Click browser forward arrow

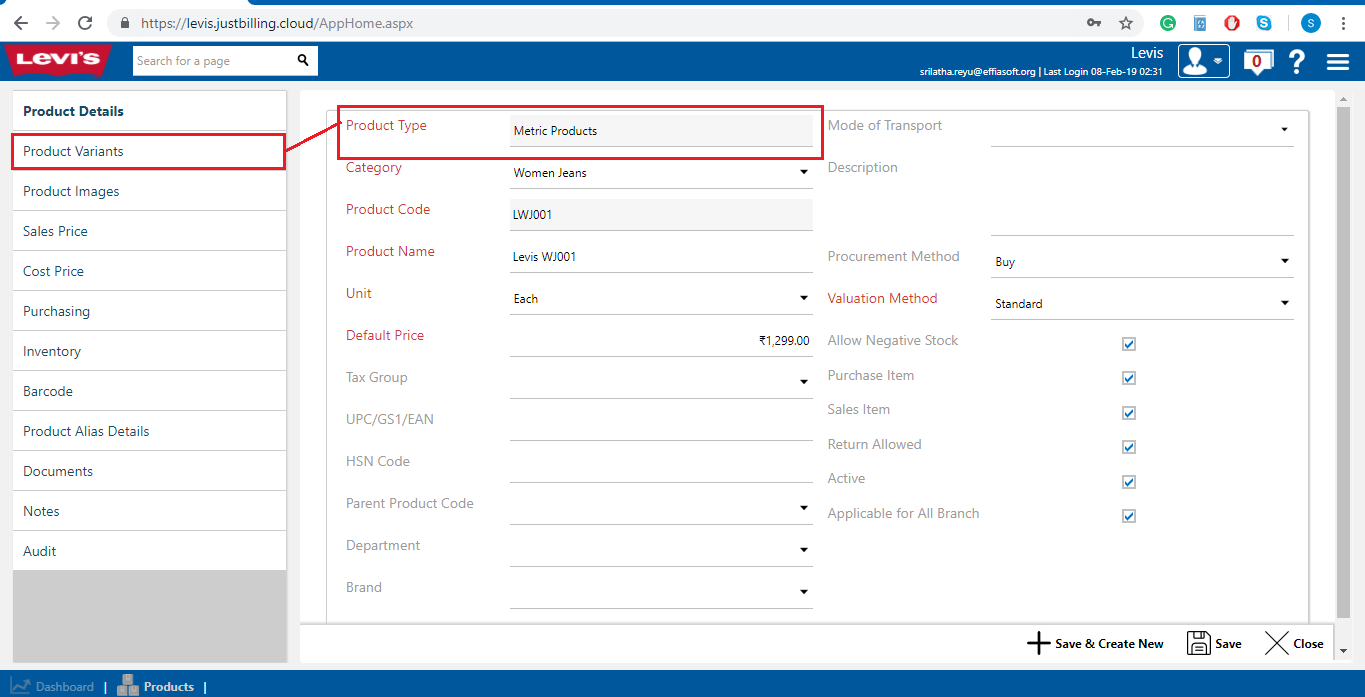pyautogui.click(x=53, y=22)
